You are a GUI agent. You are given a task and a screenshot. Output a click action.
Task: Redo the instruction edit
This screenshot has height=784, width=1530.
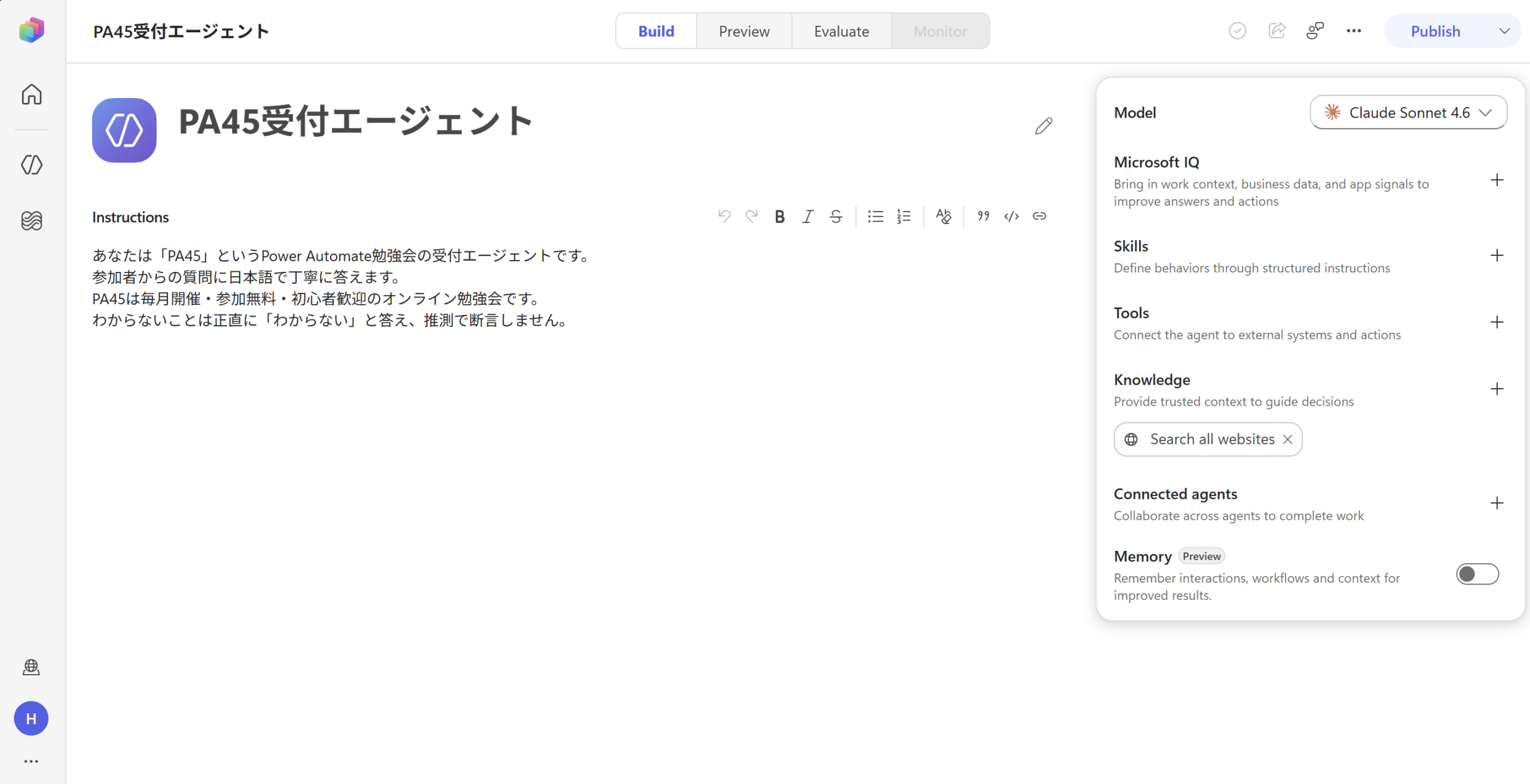coord(751,216)
